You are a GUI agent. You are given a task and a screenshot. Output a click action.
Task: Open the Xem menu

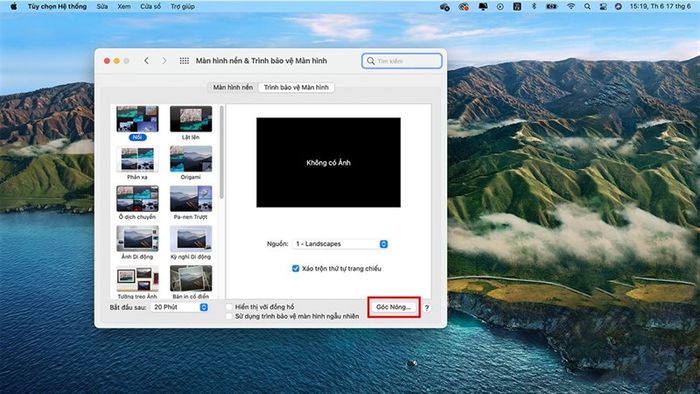pos(124,7)
